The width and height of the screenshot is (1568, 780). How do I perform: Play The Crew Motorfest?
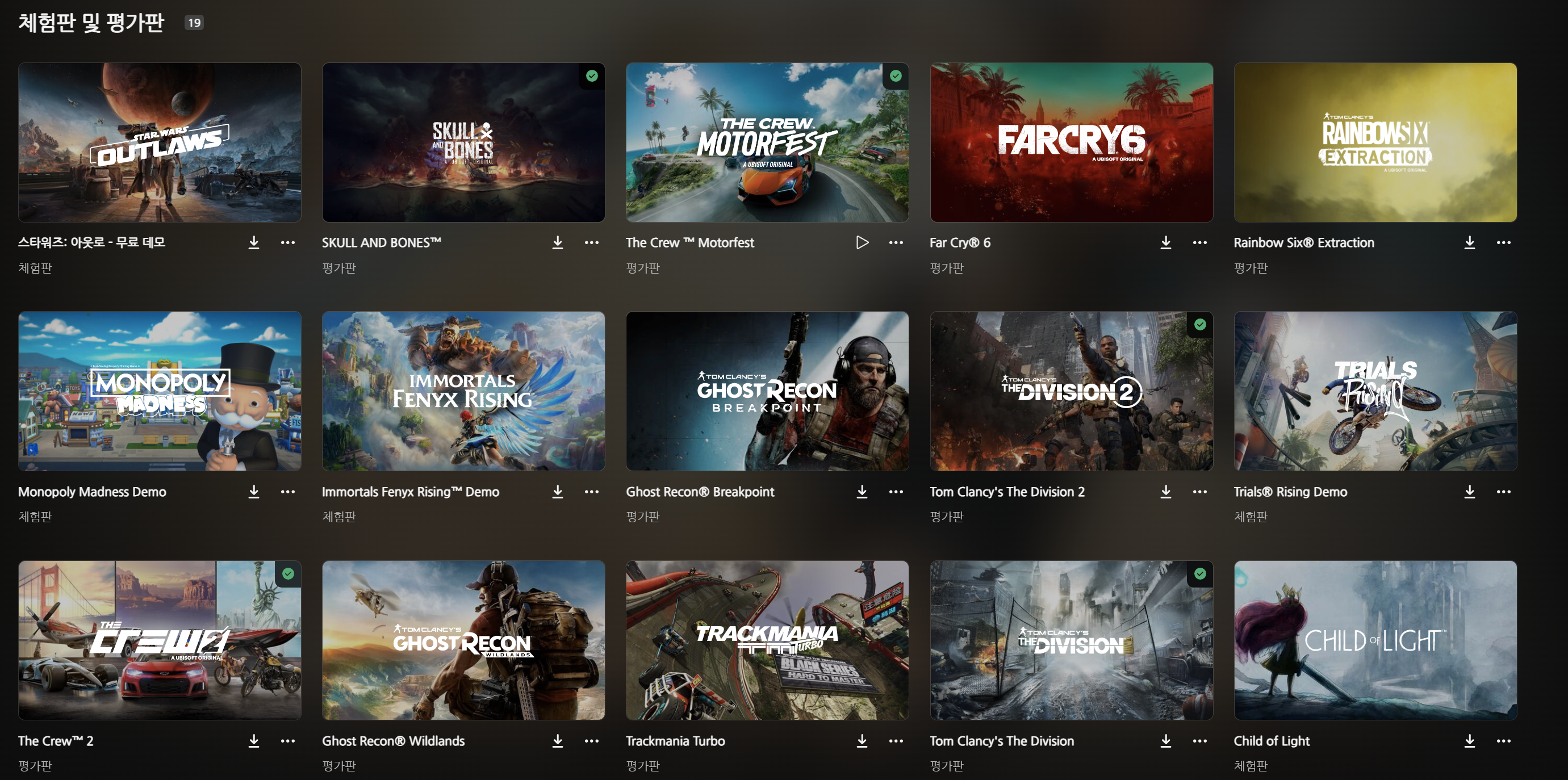pos(862,243)
